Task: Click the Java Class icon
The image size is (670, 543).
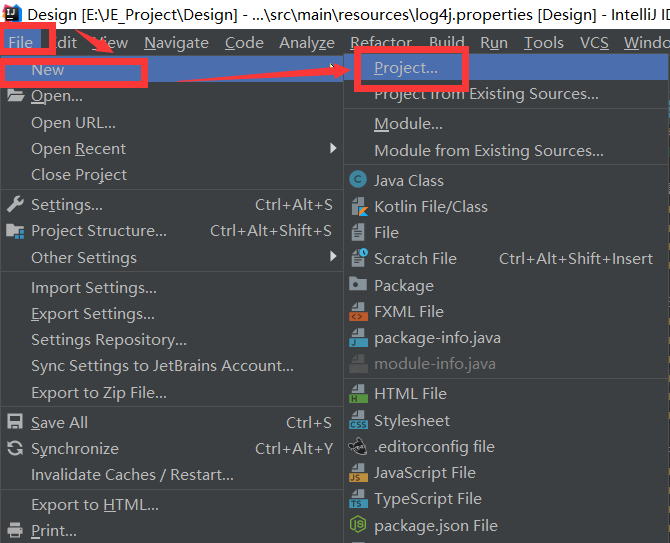Action: click(357, 180)
